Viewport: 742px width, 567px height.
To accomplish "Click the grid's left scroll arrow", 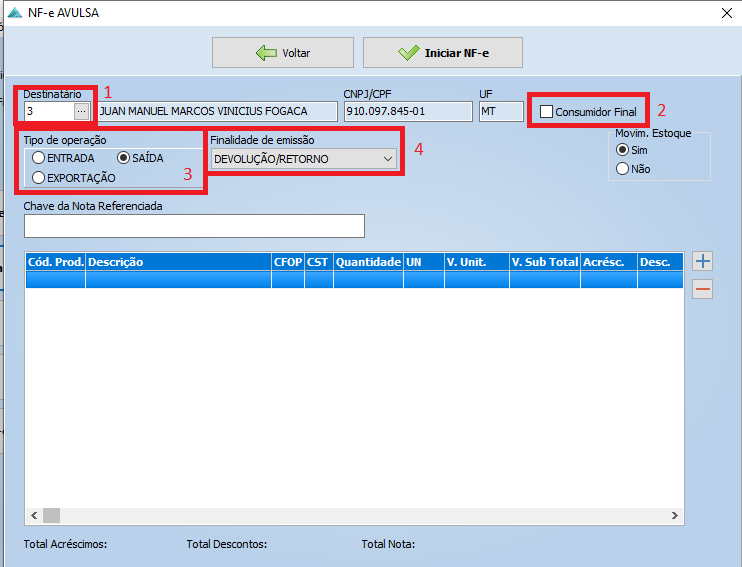I will tap(34, 515).
